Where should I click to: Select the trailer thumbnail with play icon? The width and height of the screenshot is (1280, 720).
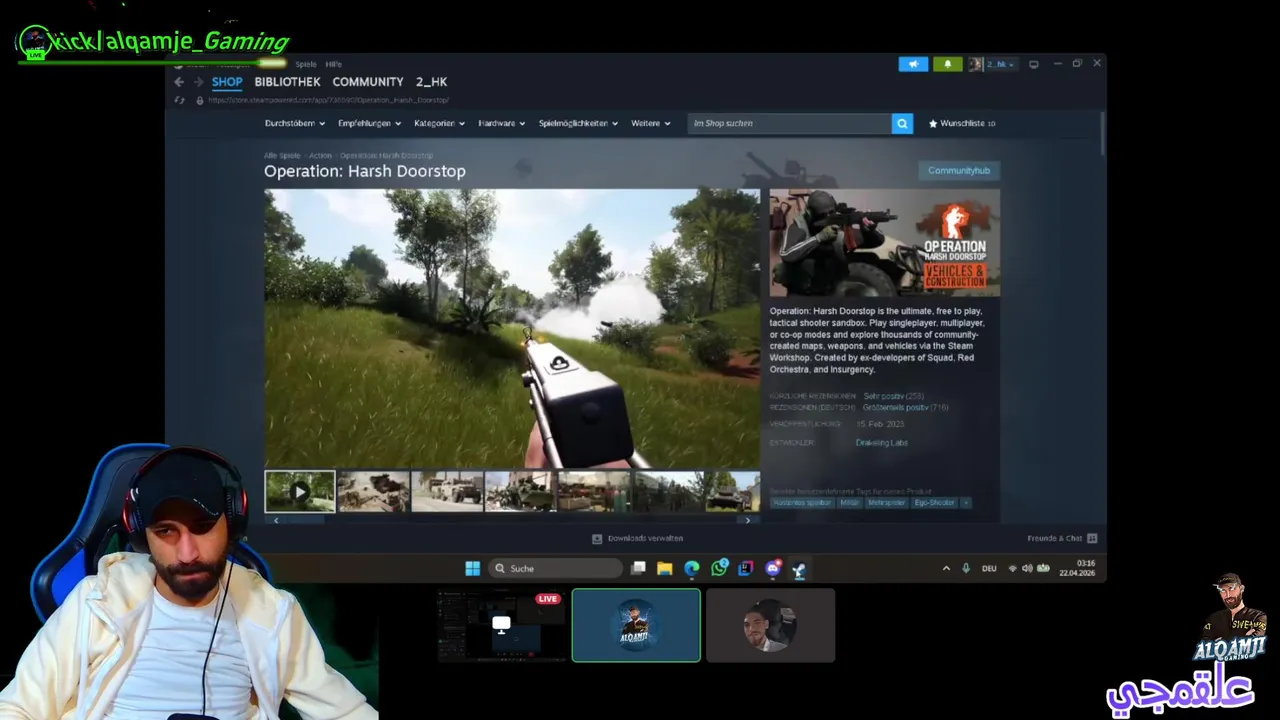pyautogui.click(x=300, y=491)
